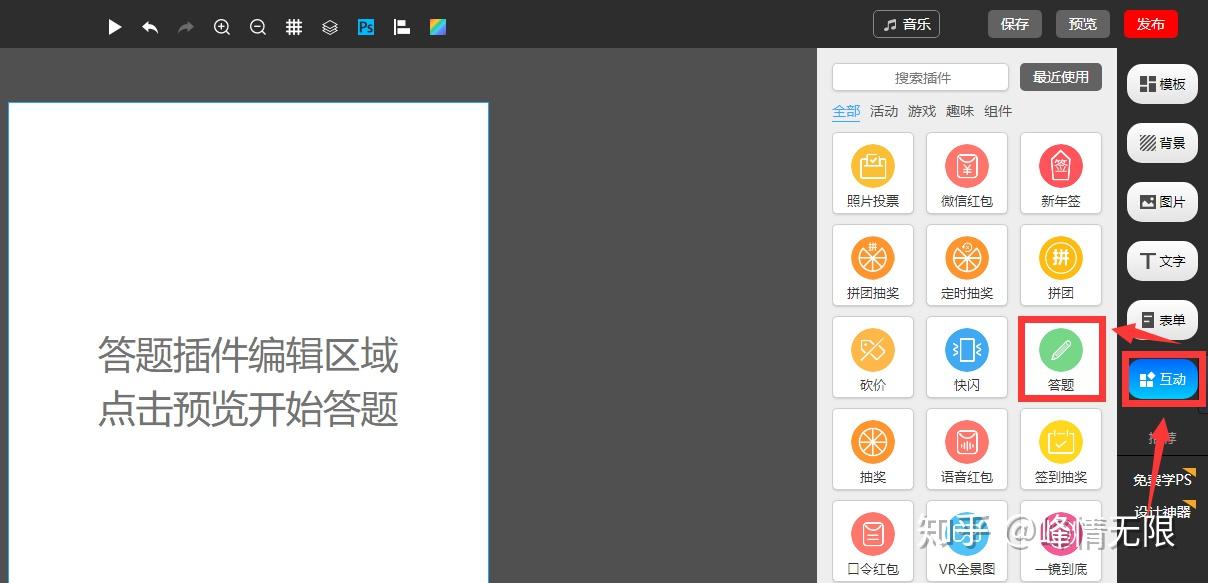
Task: Add the 抽奖 plugin
Action: (873, 449)
